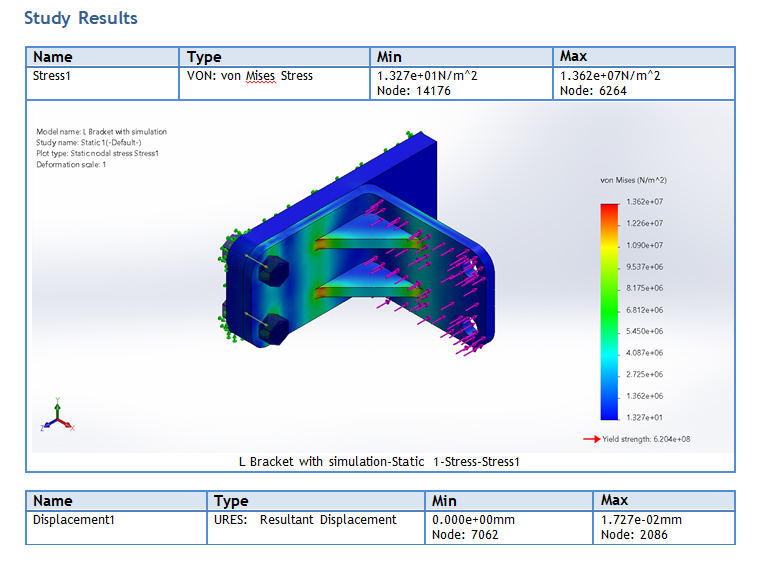Click the von Mises color legend bar
Viewport: 757px width, 584px height.
point(609,312)
